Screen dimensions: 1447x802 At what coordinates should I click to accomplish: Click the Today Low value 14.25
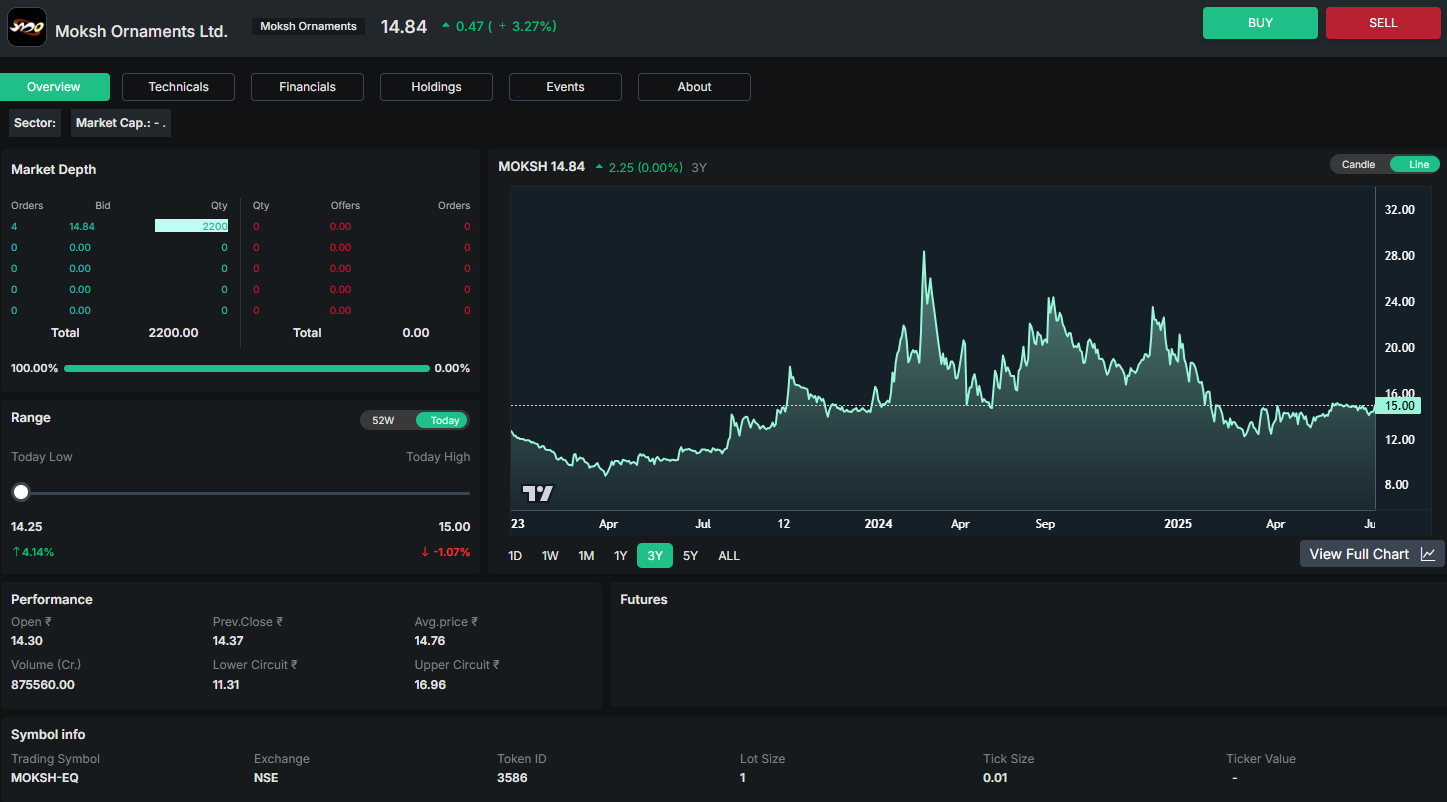(27, 527)
